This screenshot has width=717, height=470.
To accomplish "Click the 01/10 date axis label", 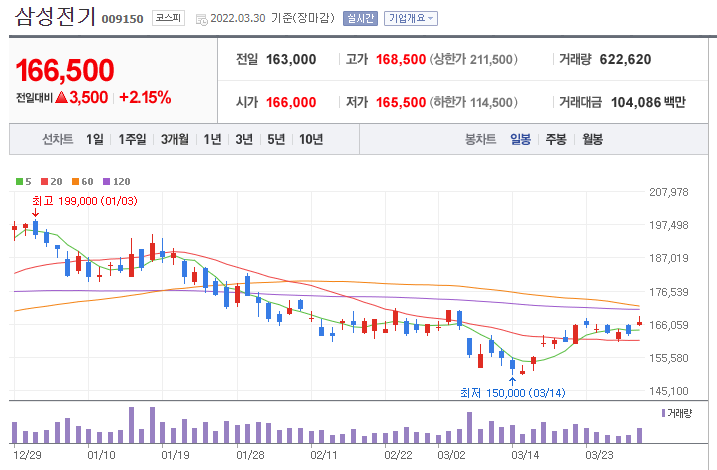I will [101, 455].
